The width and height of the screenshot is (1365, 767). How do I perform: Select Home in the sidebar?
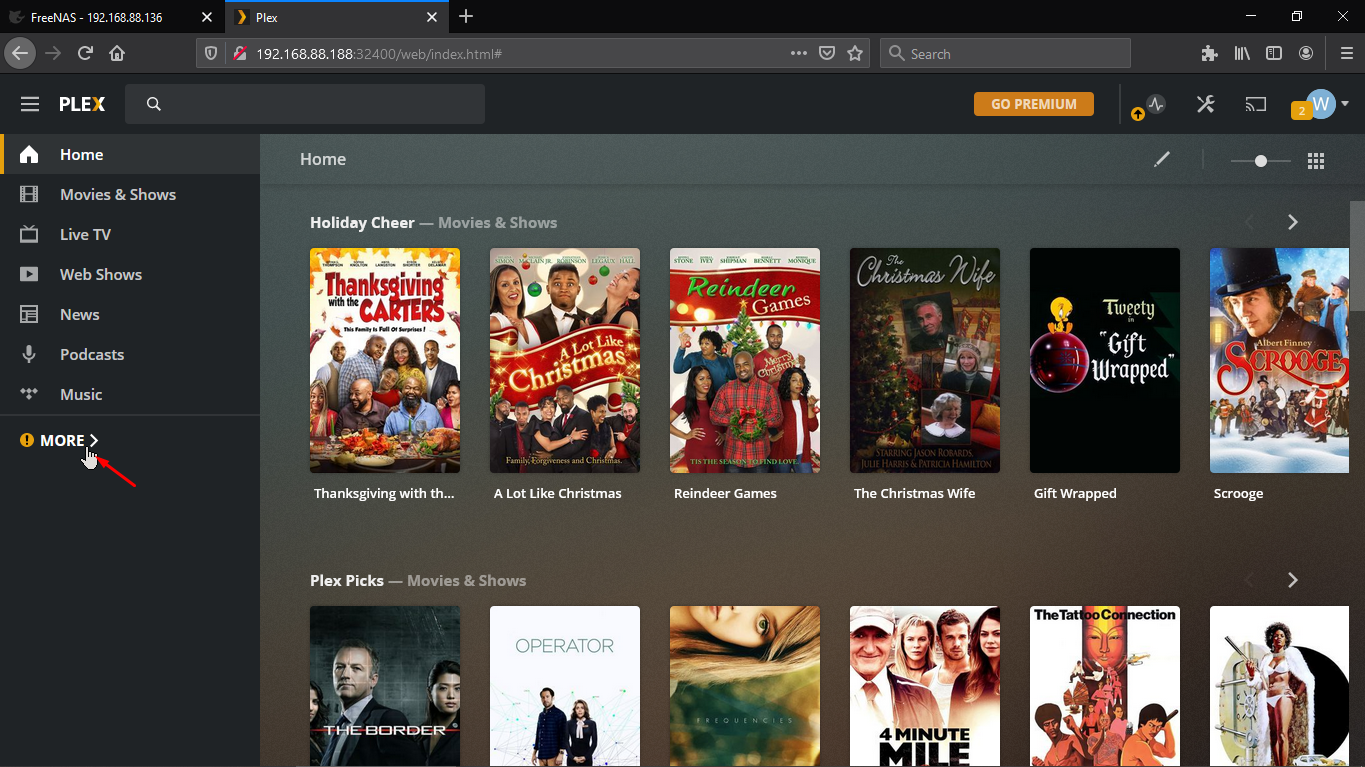pyautogui.click(x=130, y=154)
